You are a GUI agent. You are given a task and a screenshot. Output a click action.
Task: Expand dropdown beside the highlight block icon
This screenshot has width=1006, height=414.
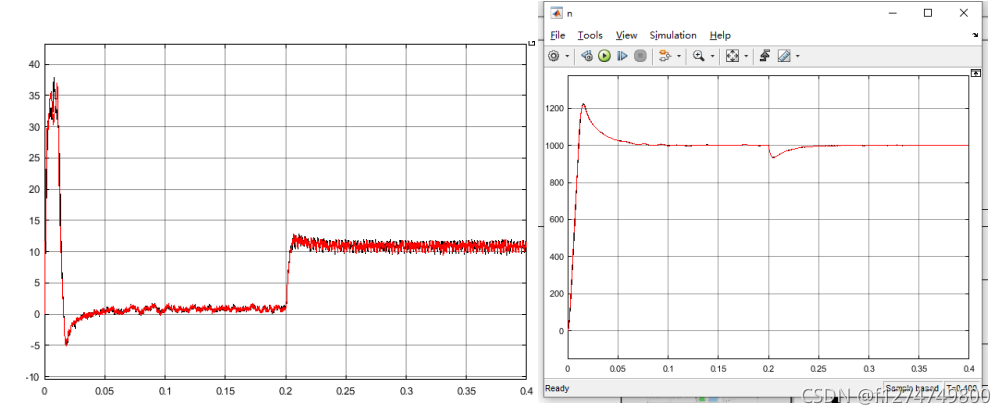679,56
